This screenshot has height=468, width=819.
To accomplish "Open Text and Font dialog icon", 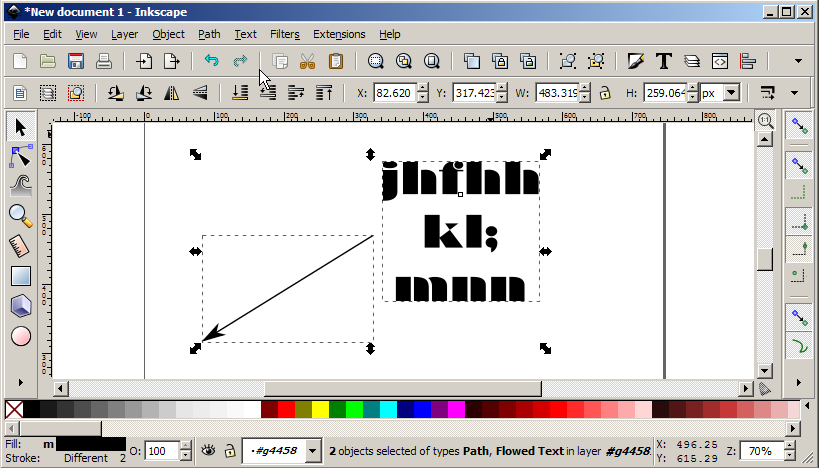I will (x=664, y=61).
